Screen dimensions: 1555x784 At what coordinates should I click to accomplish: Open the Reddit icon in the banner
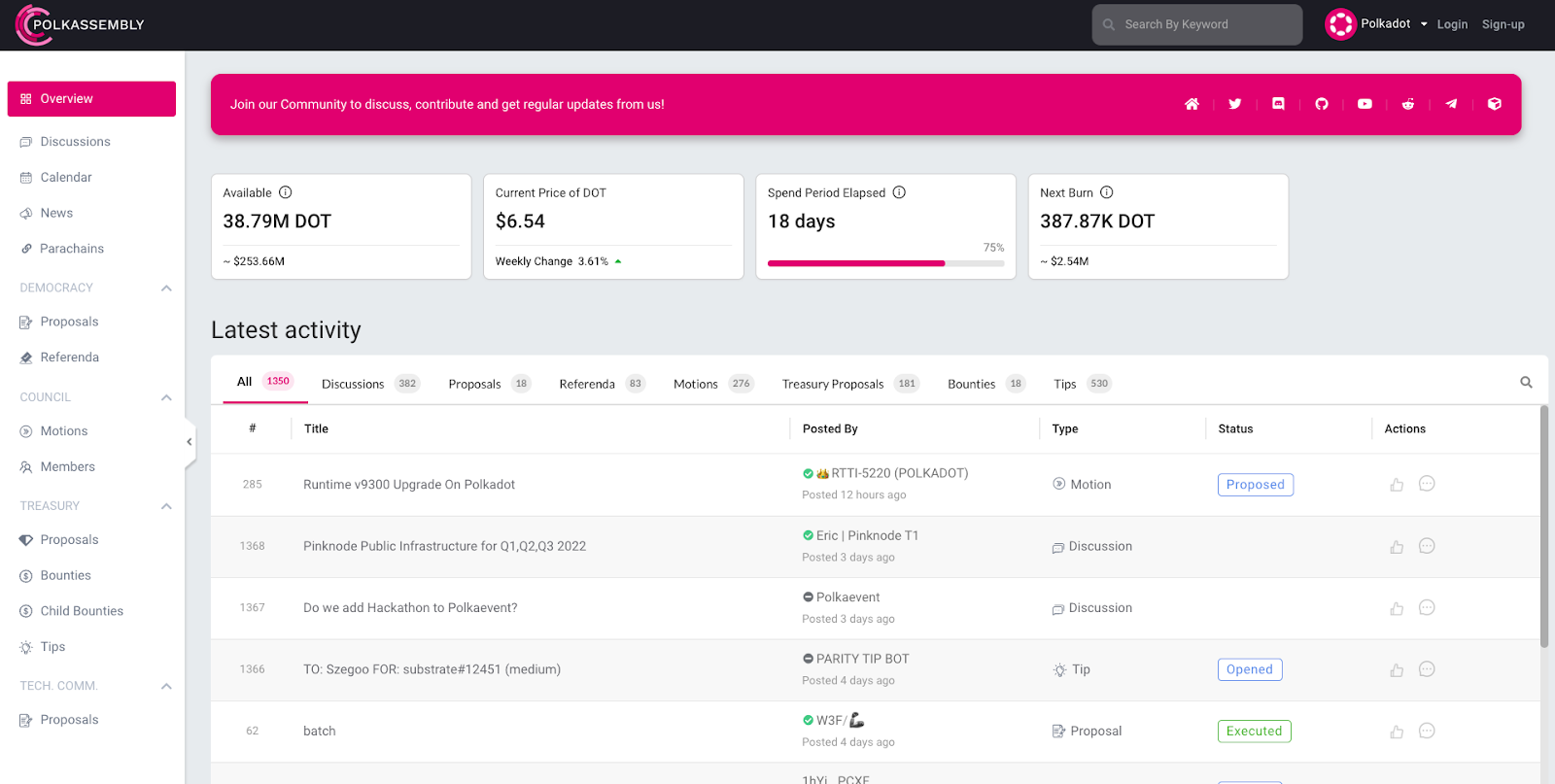click(1408, 104)
